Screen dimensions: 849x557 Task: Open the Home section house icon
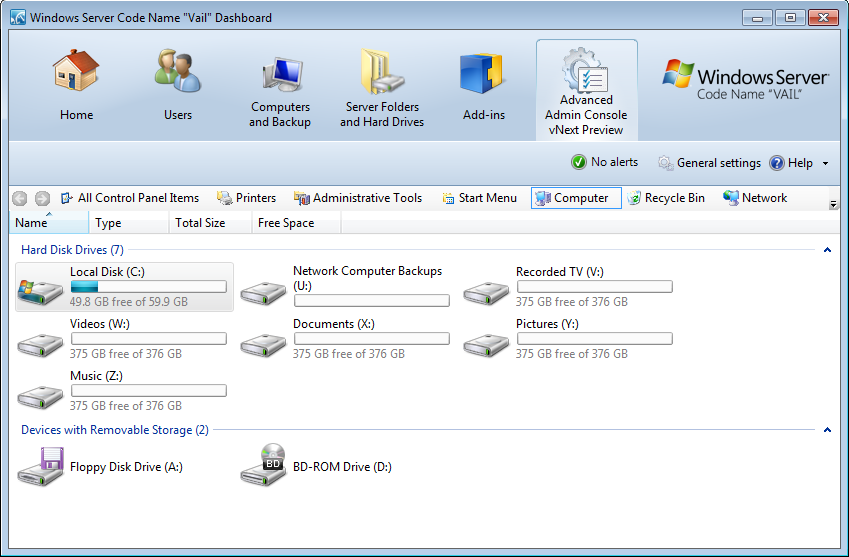tap(76, 70)
